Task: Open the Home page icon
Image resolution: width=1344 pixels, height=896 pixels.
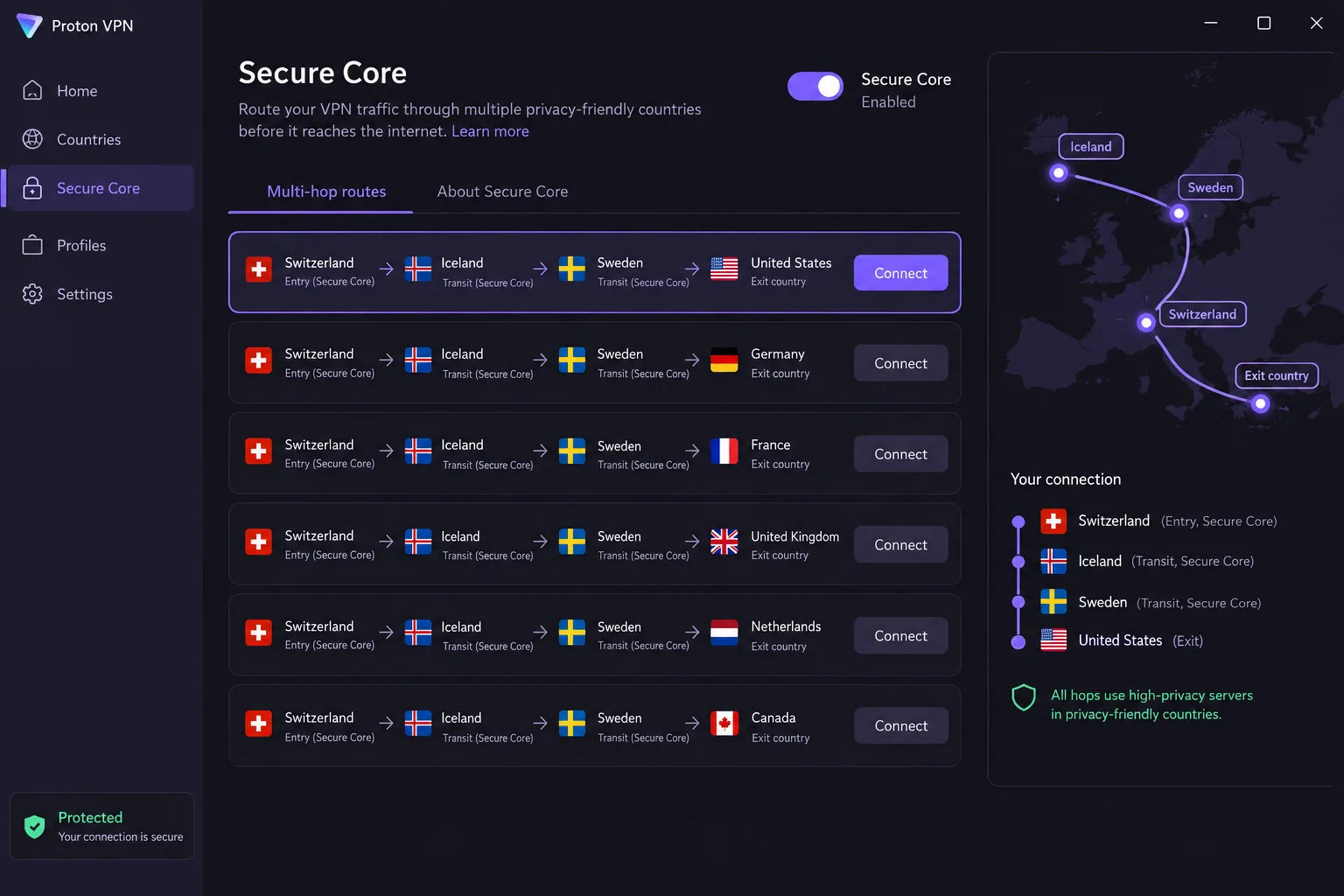Action: pyautogui.click(x=32, y=90)
